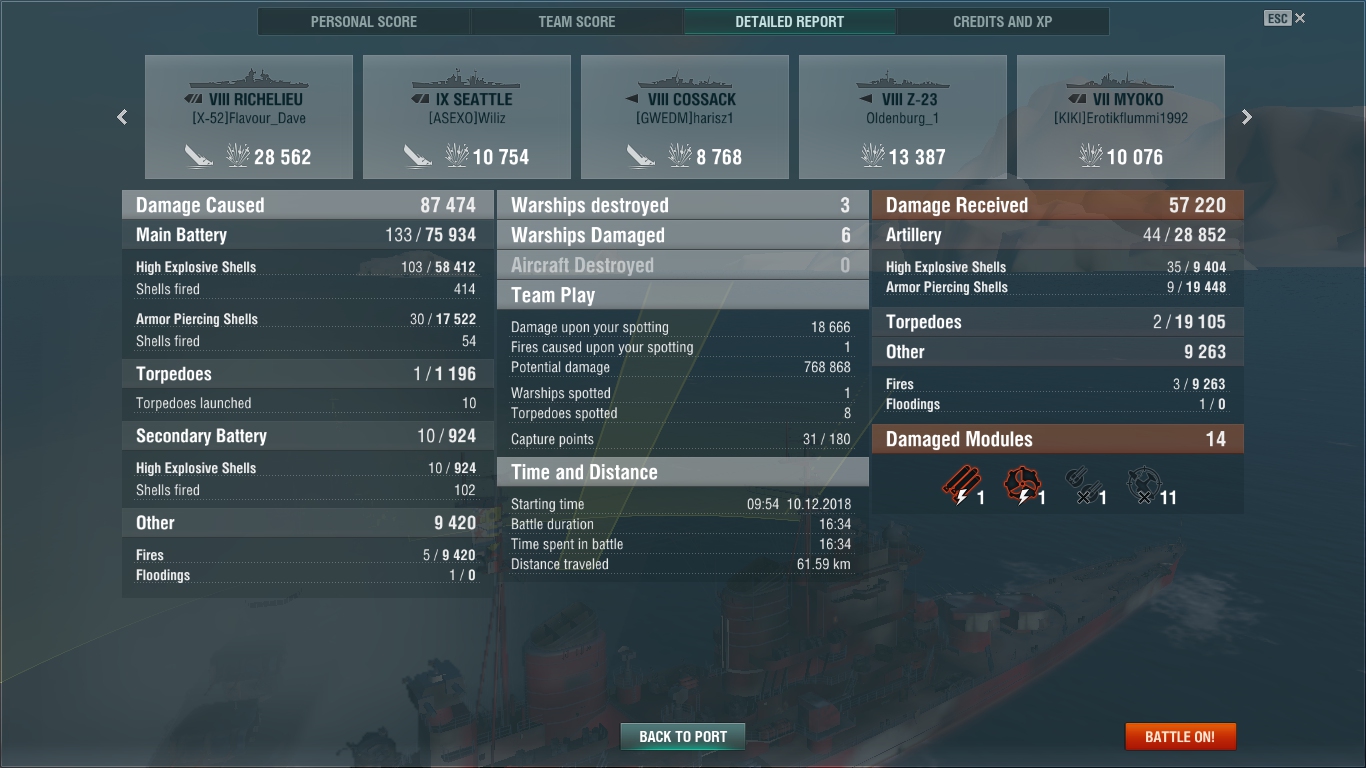Click the Back to Port button
This screenshot has height=768, width=1366.
tap(683, 737)
